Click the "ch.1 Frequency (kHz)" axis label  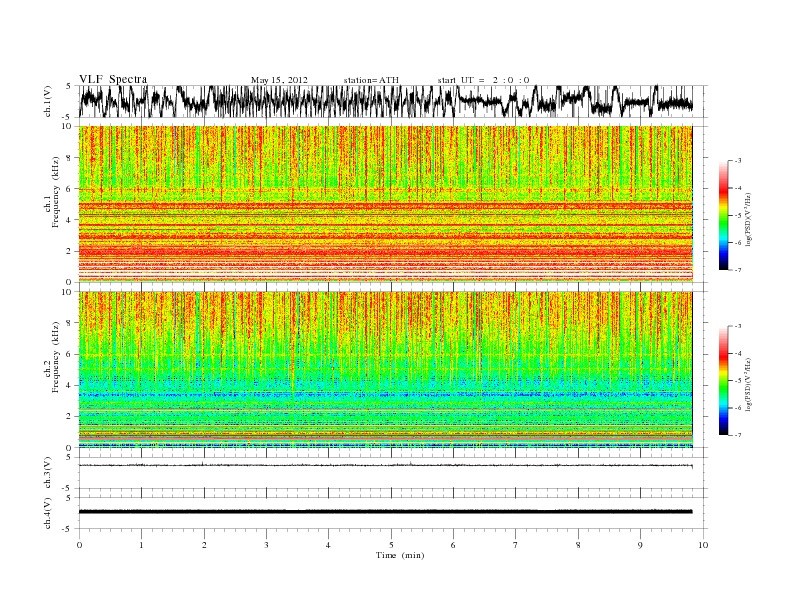pyautogui.click(x=52, y=192)
